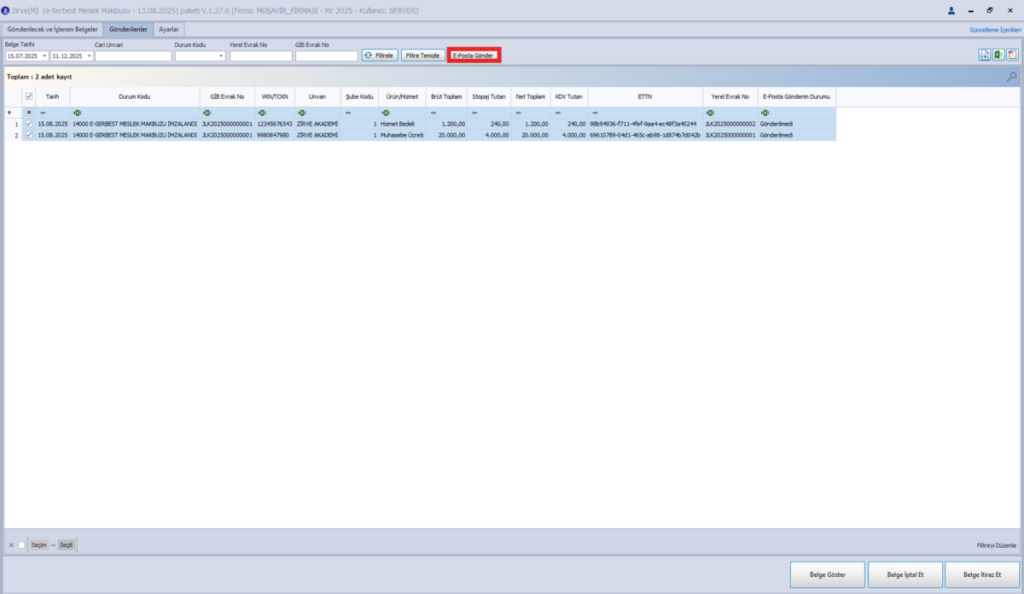Image resolution: width=1024 pixels, height=594 pixels.
Task: Open the Ayarlar tab
Action: [x=168, y=29]
